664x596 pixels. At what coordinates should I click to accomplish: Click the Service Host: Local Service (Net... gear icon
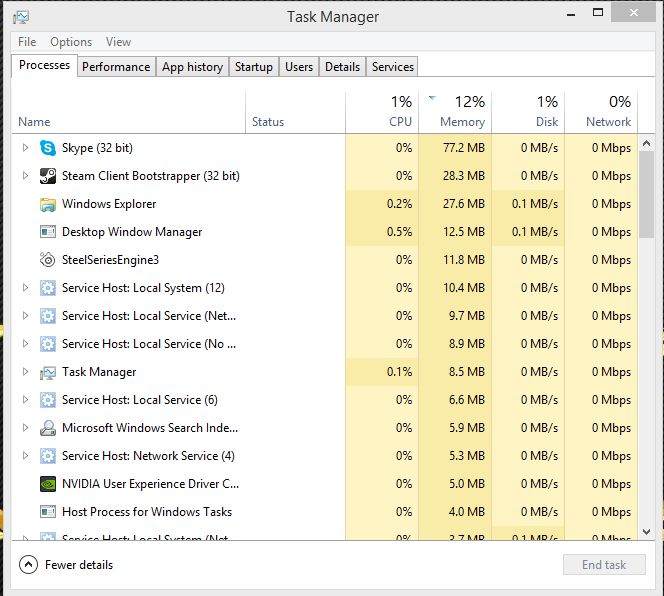click(x=48, y=316)
